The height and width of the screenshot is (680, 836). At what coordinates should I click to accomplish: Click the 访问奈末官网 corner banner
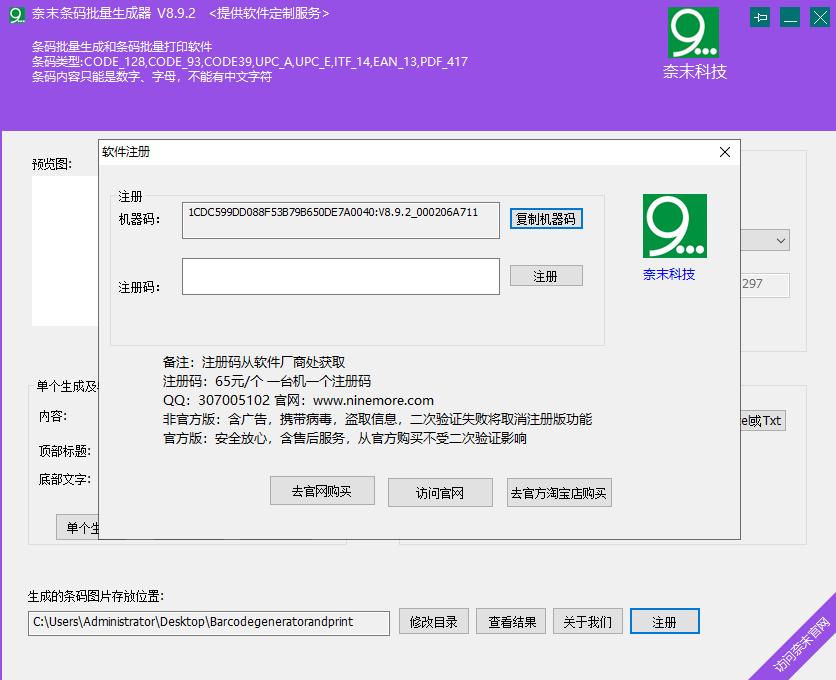pos(801,644)
